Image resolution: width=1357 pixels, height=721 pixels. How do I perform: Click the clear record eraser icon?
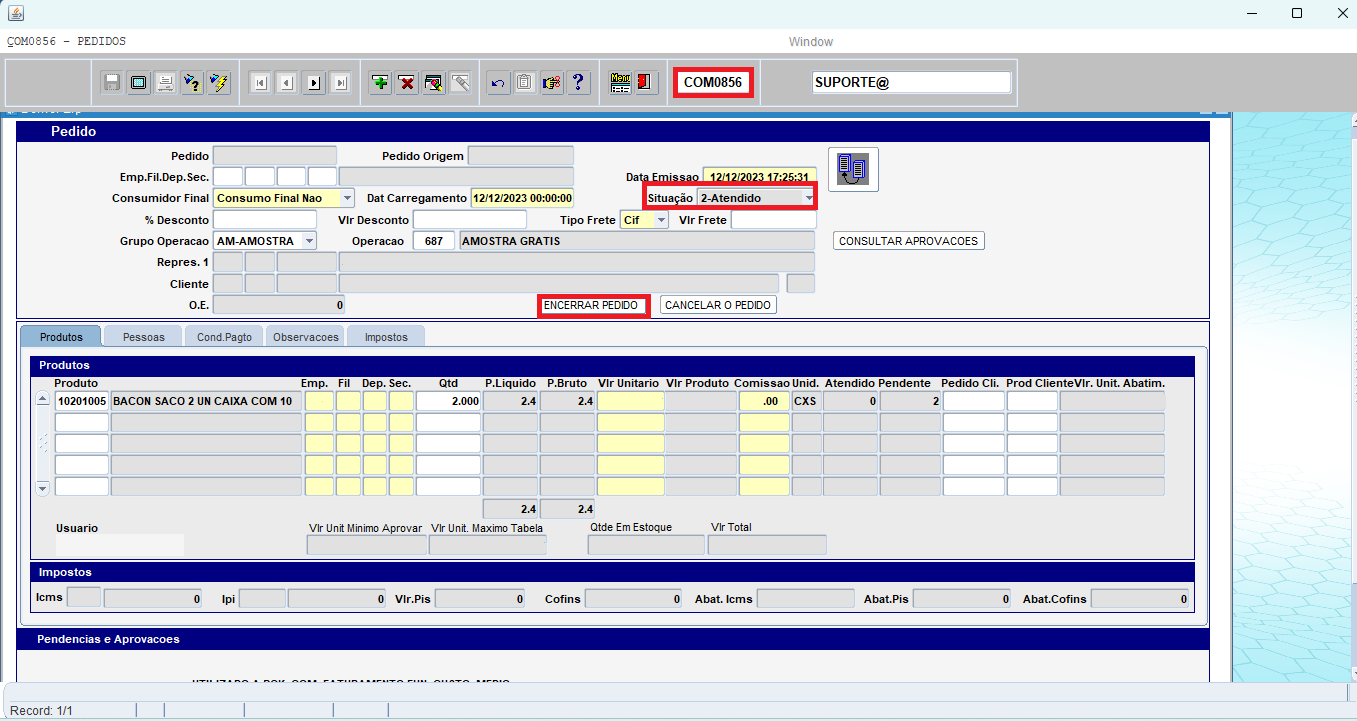click(433, 83)
